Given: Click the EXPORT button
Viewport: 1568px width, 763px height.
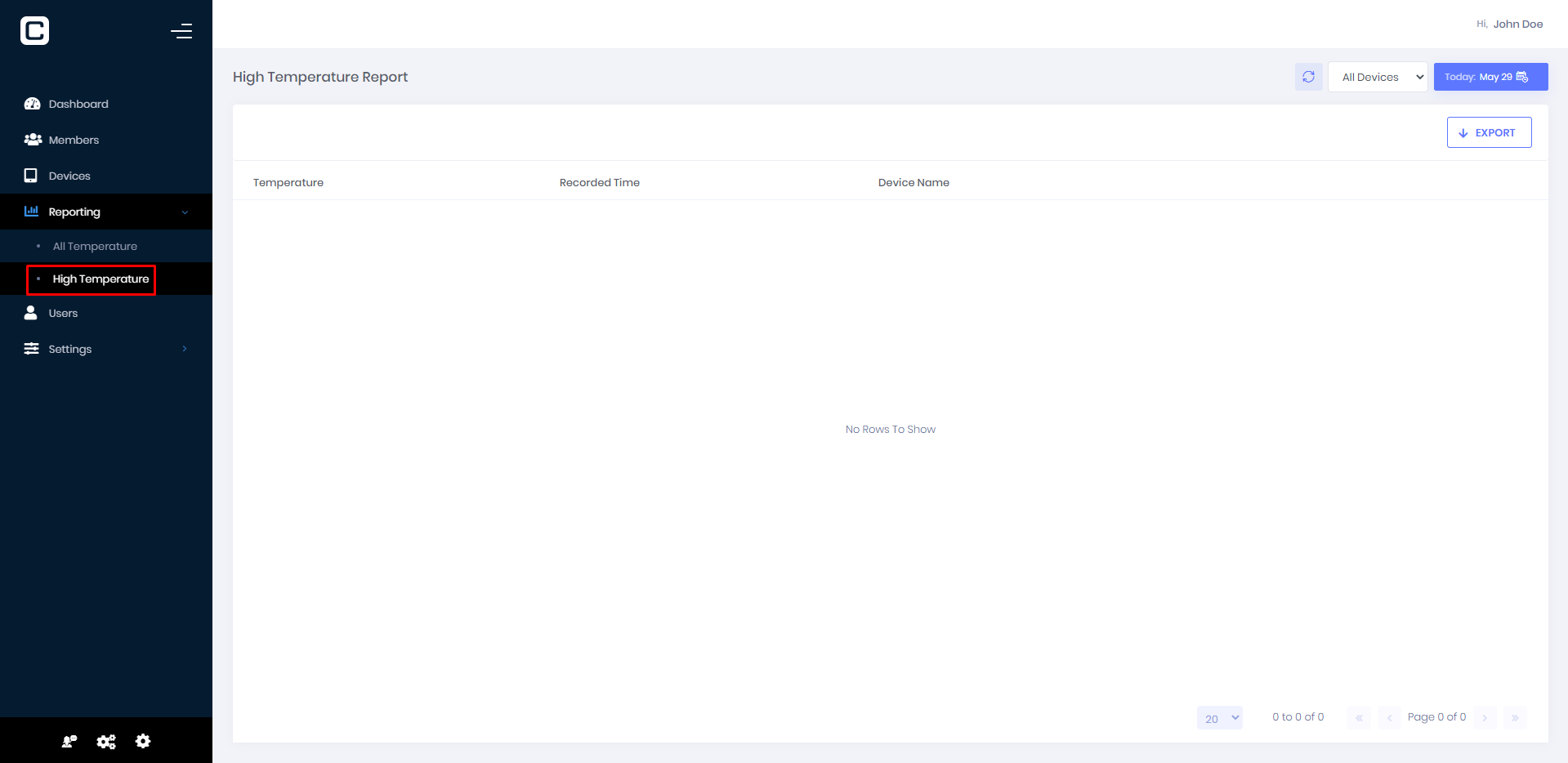Looking at the screenshot, I should point(1488,132).
